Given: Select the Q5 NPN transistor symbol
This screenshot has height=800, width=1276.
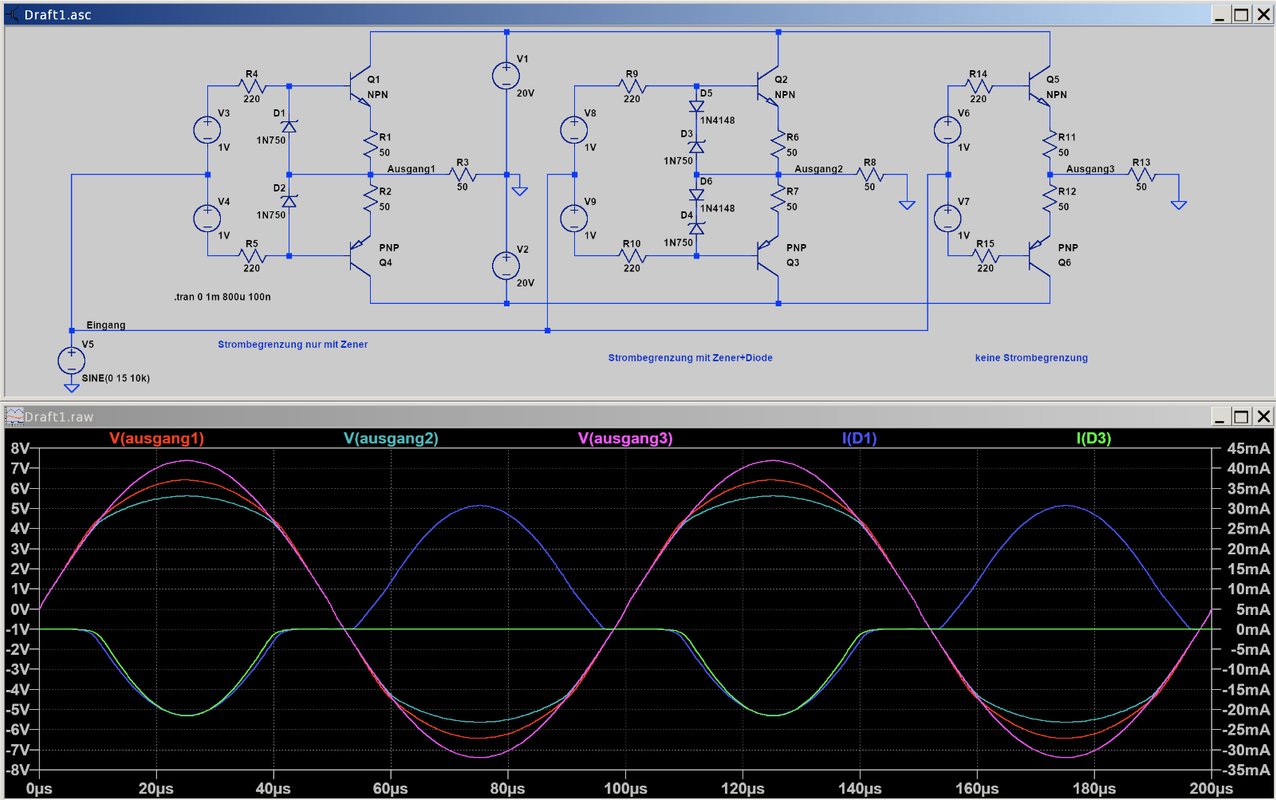Looking at the screenshot, I should (x=1039, y=86).
